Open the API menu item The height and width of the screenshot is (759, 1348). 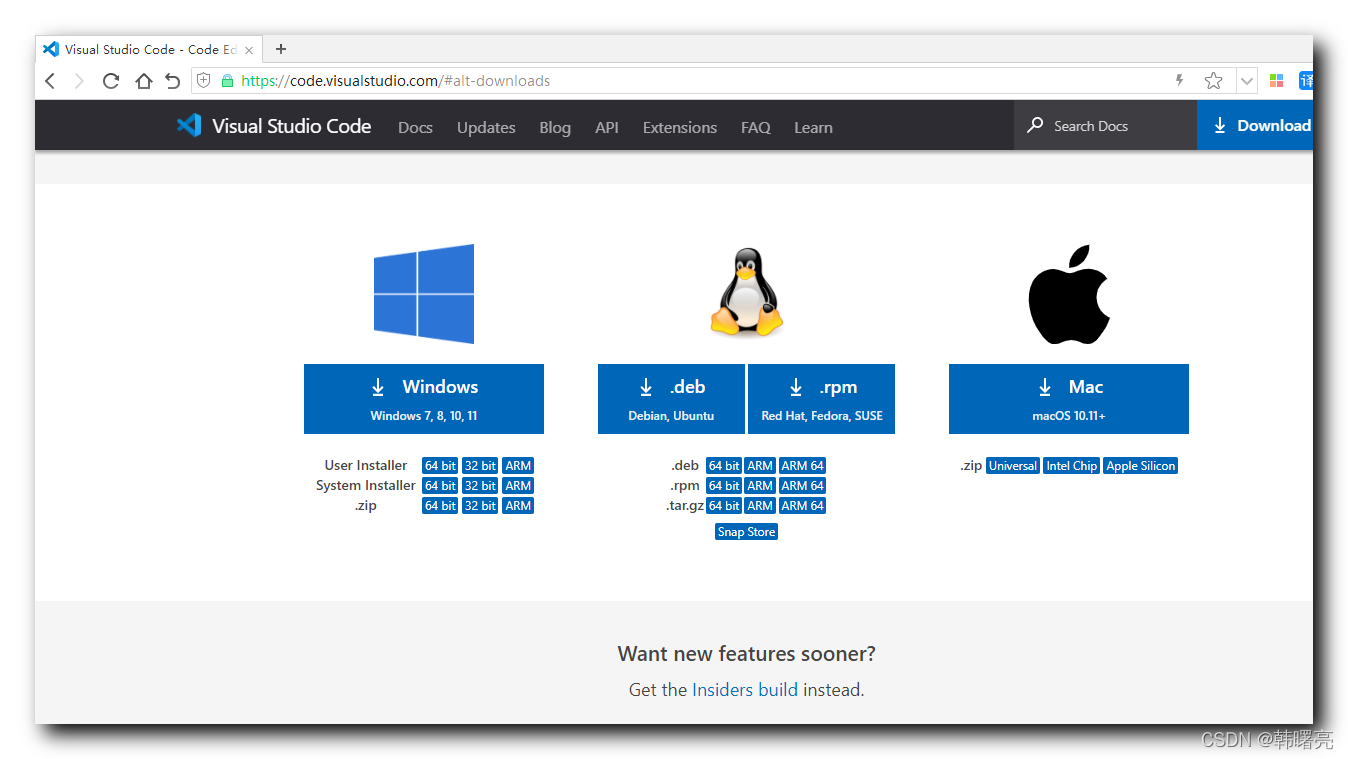click(607, 127)
